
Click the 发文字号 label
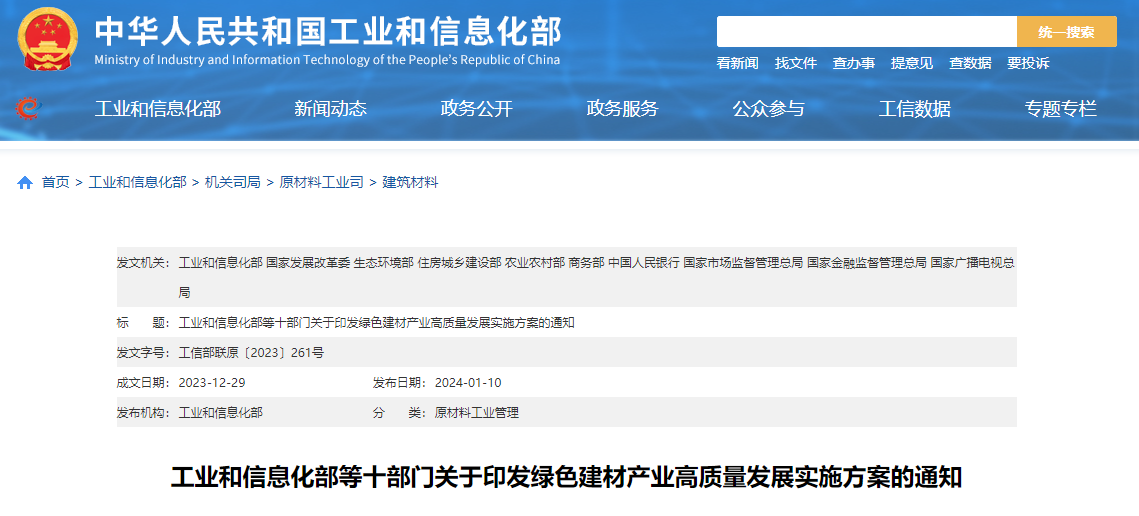[144, 352]
